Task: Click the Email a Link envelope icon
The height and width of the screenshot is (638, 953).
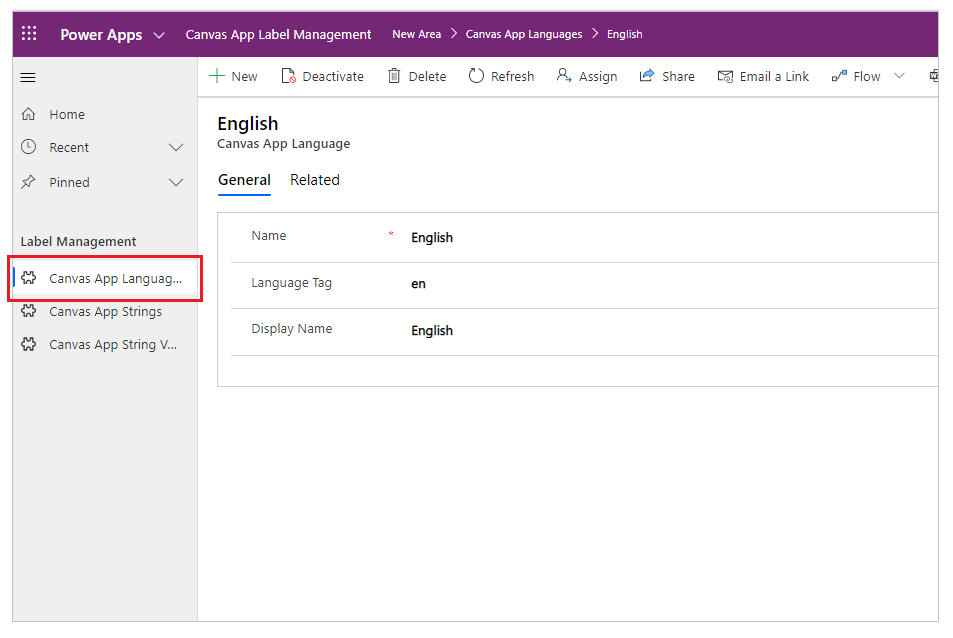Action: pos(725,77)
